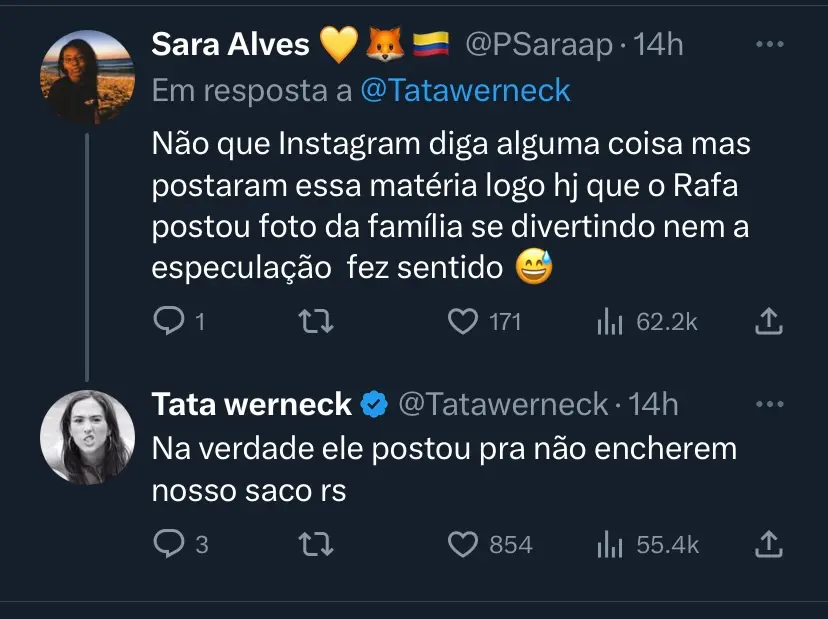Viewport: 828px width, 619px height.
Task: Click the reply icon on Sara Alves's tweet
Action: point(170,320)
